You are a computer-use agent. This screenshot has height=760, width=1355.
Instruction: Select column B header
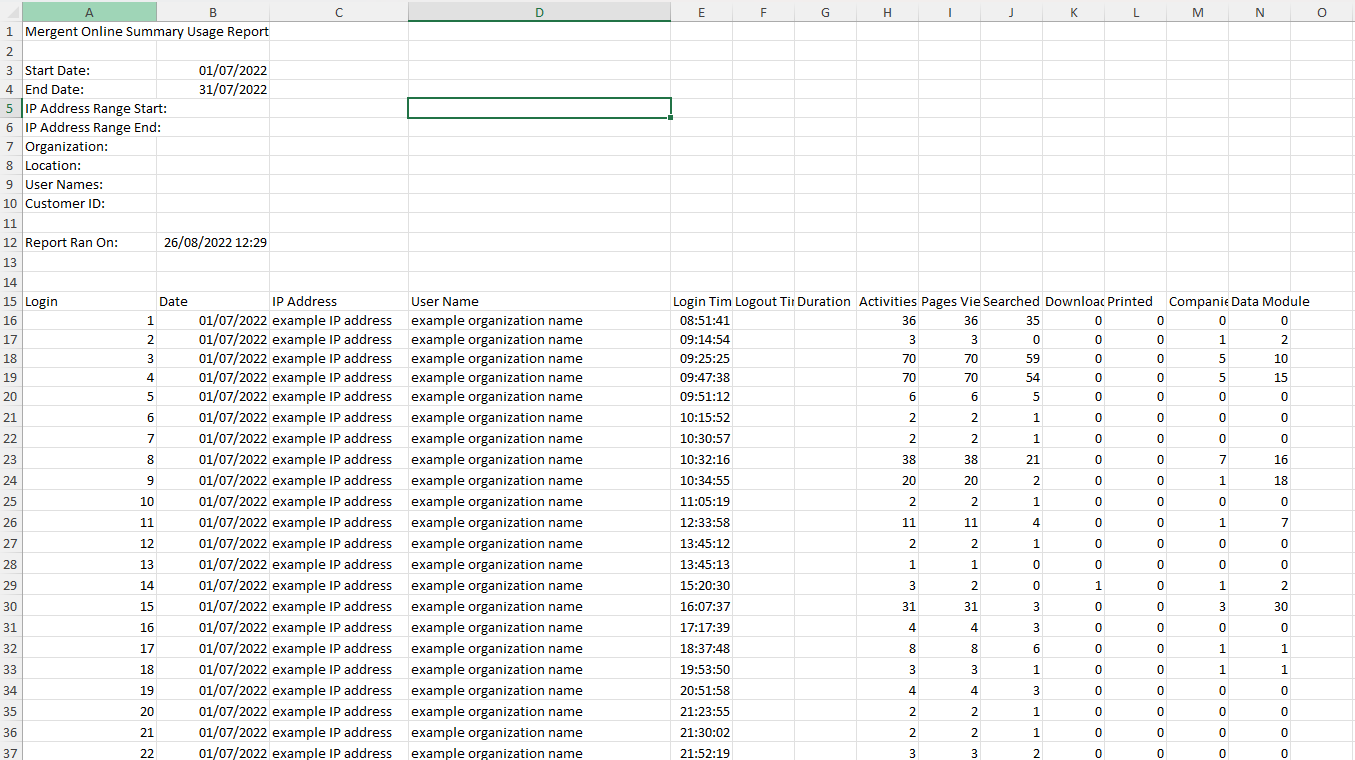click(x=213, y=12)
